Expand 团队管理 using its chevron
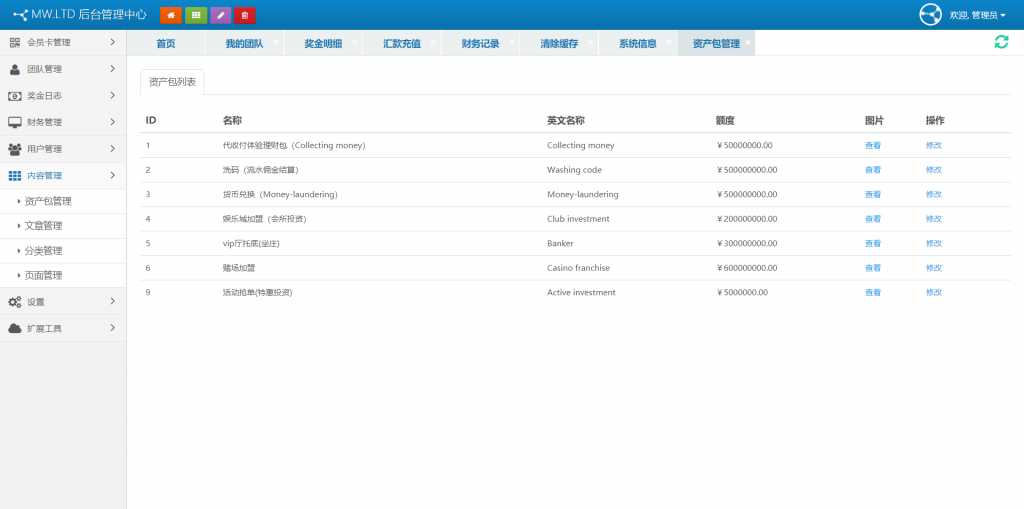 click(x=112, y=69)
